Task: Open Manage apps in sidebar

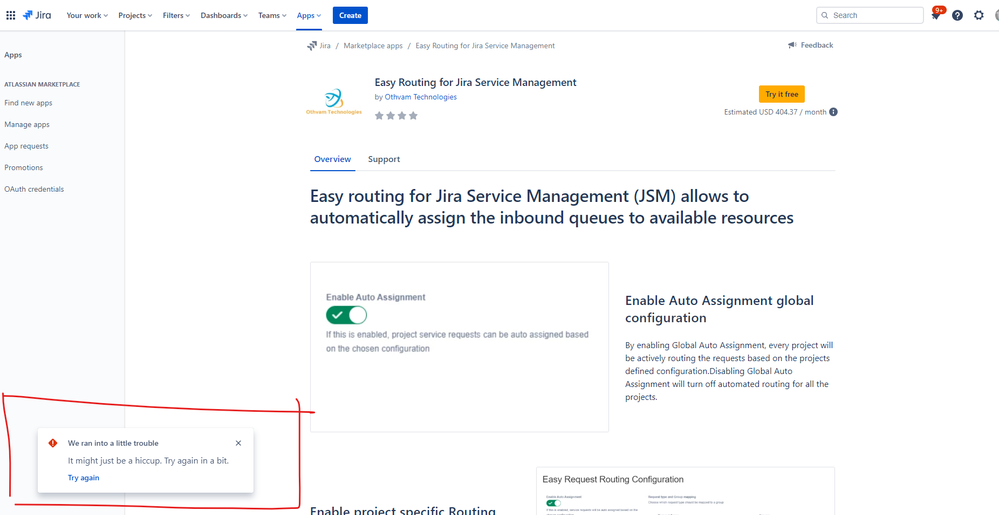Action: pyautogui.click(x=27, y=124)
